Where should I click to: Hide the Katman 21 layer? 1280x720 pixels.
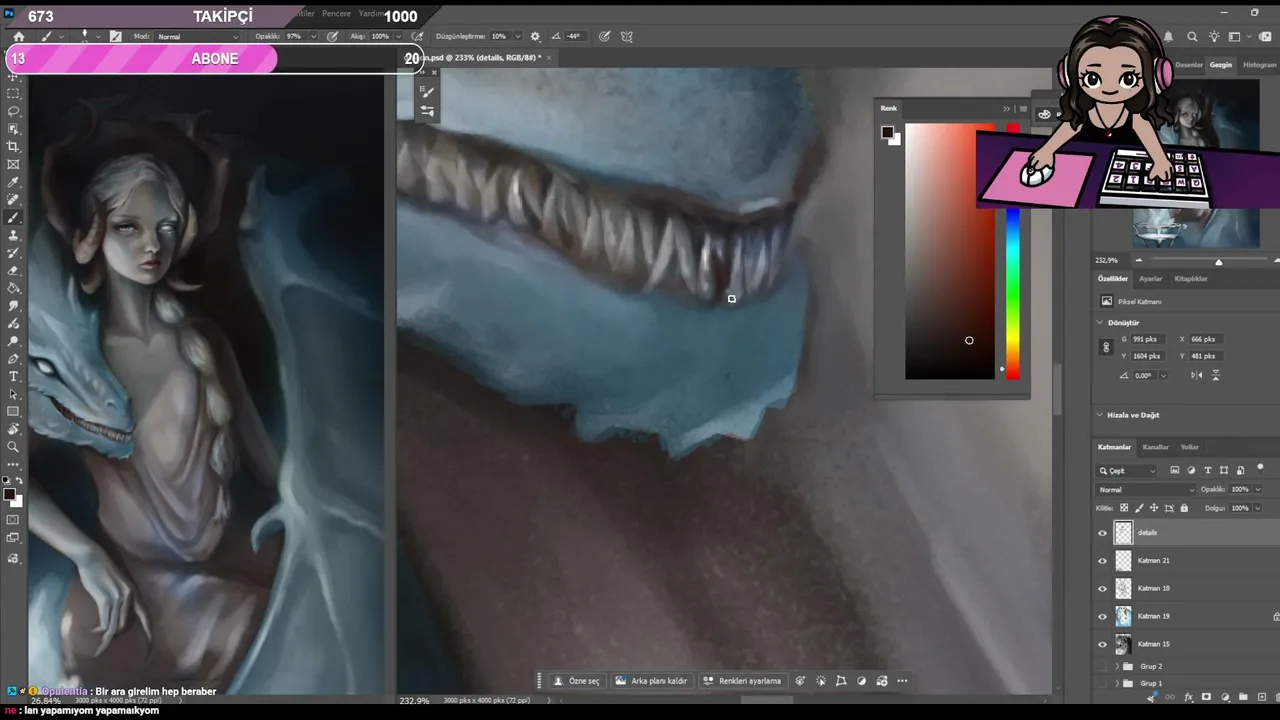[1103, 561]
